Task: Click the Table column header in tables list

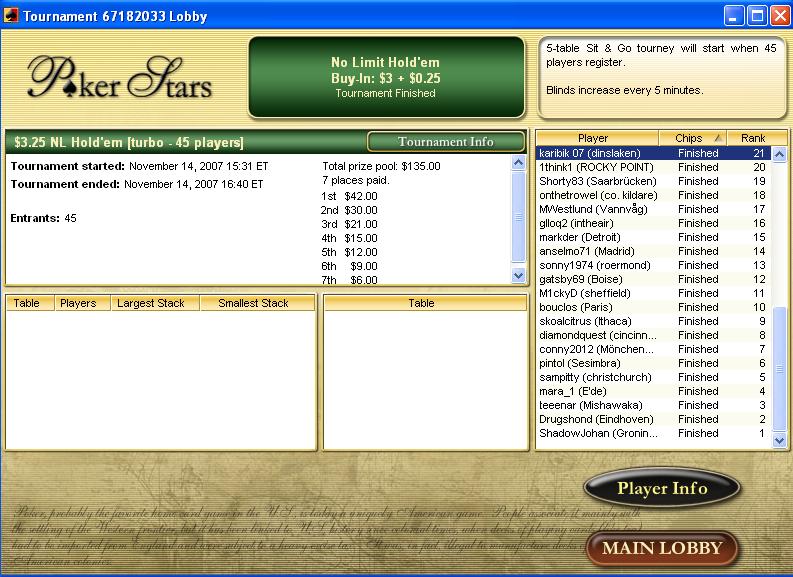Action: coord(29,303)
